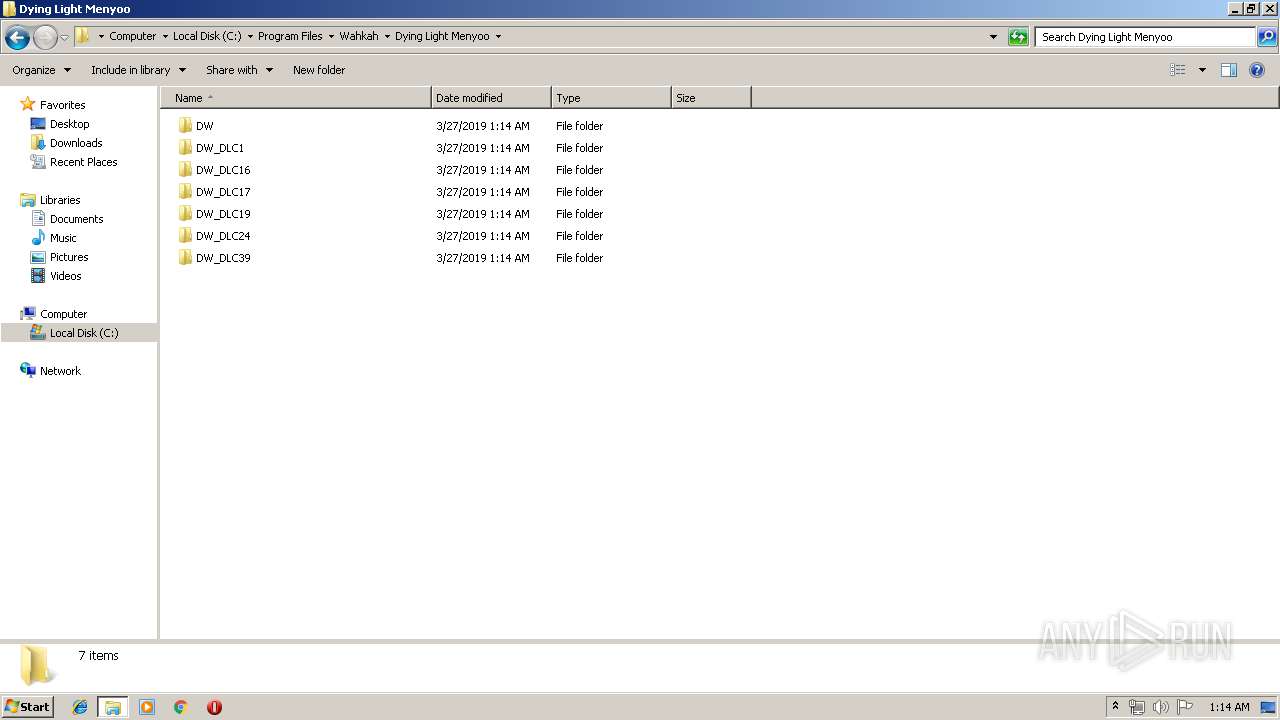Launch Google Chrome from taskbar

point(181,707)
